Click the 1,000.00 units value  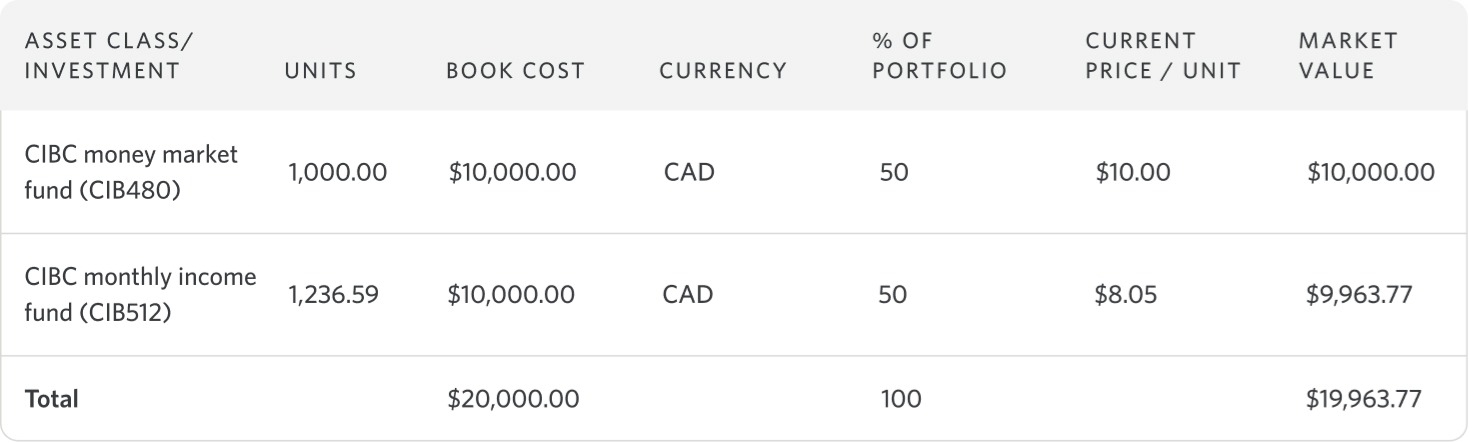coord(337,172)
